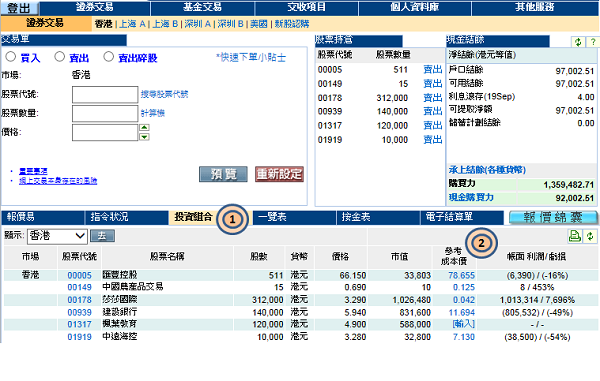Click the 預覽 preview button
The height and width of the screenshot is (381, 600).
pos(223,174)
